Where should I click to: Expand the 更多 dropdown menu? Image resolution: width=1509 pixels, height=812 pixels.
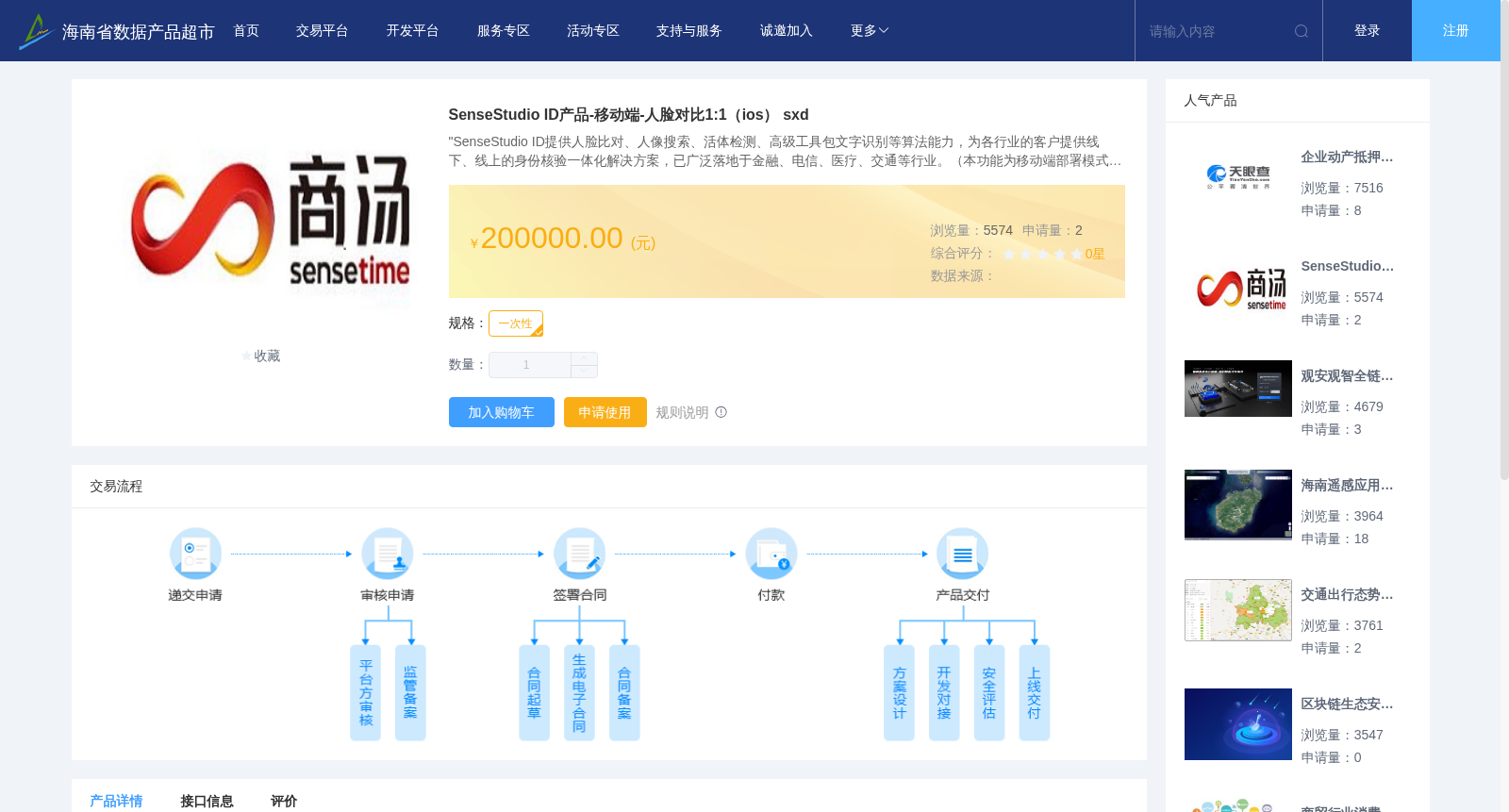(870, 31)
